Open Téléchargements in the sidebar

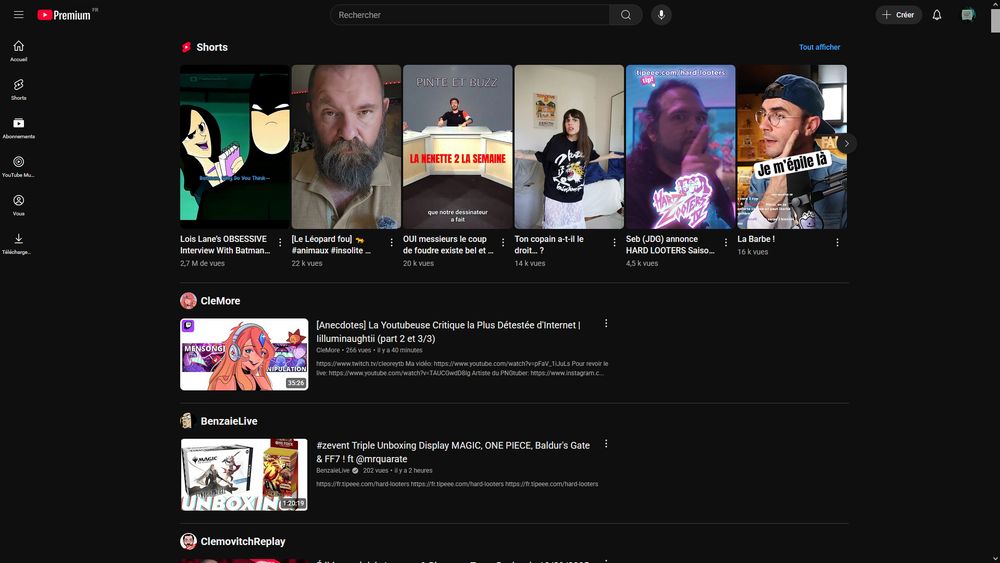tap(18, 244)
